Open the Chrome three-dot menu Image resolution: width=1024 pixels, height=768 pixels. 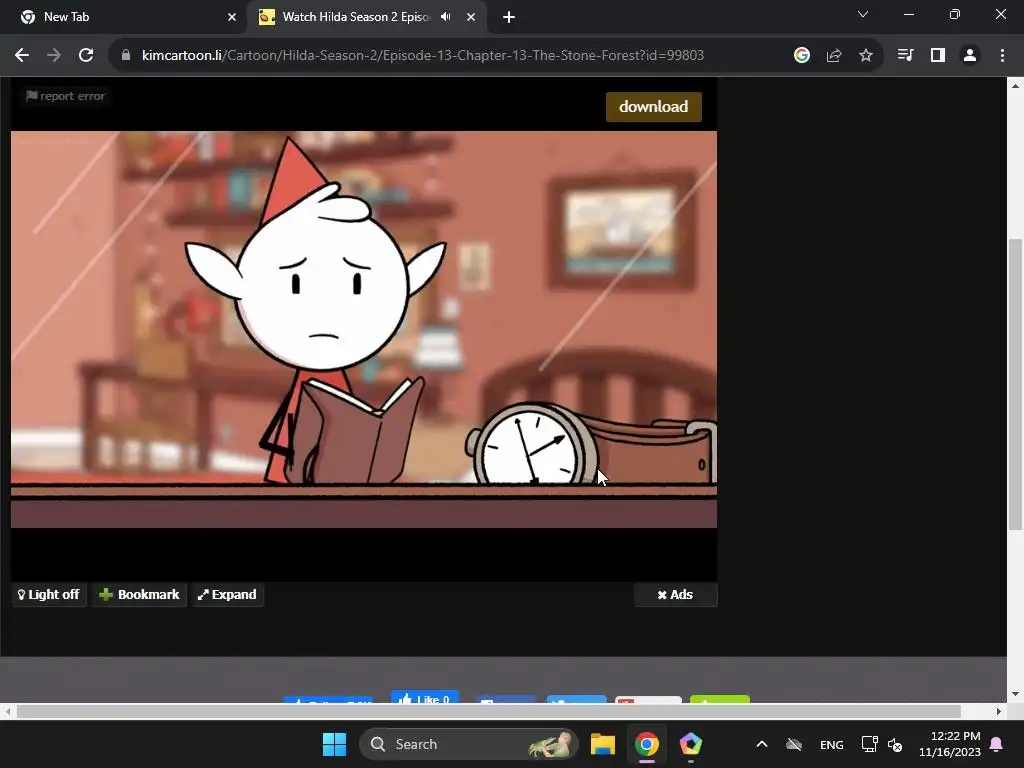click(x=1002, y=56)
